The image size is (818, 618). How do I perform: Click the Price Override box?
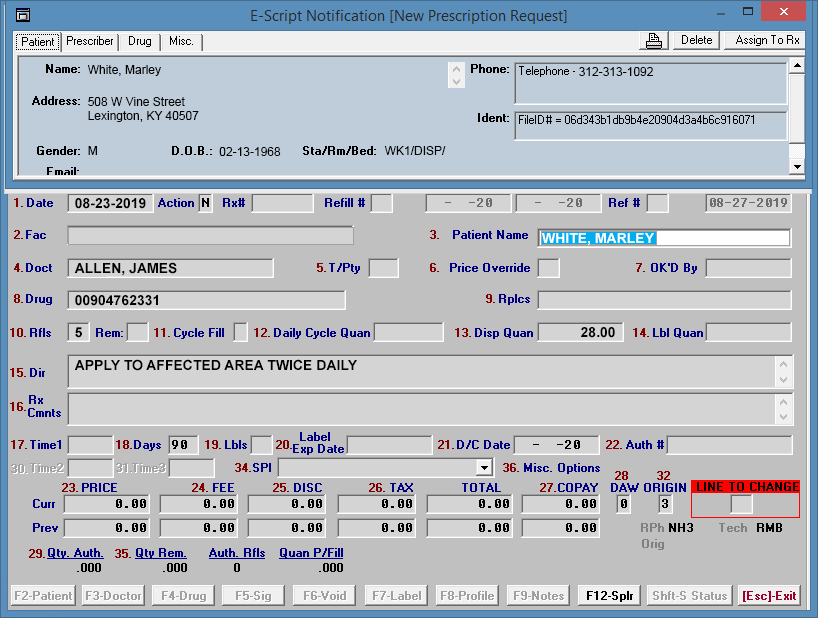(548, 268)
